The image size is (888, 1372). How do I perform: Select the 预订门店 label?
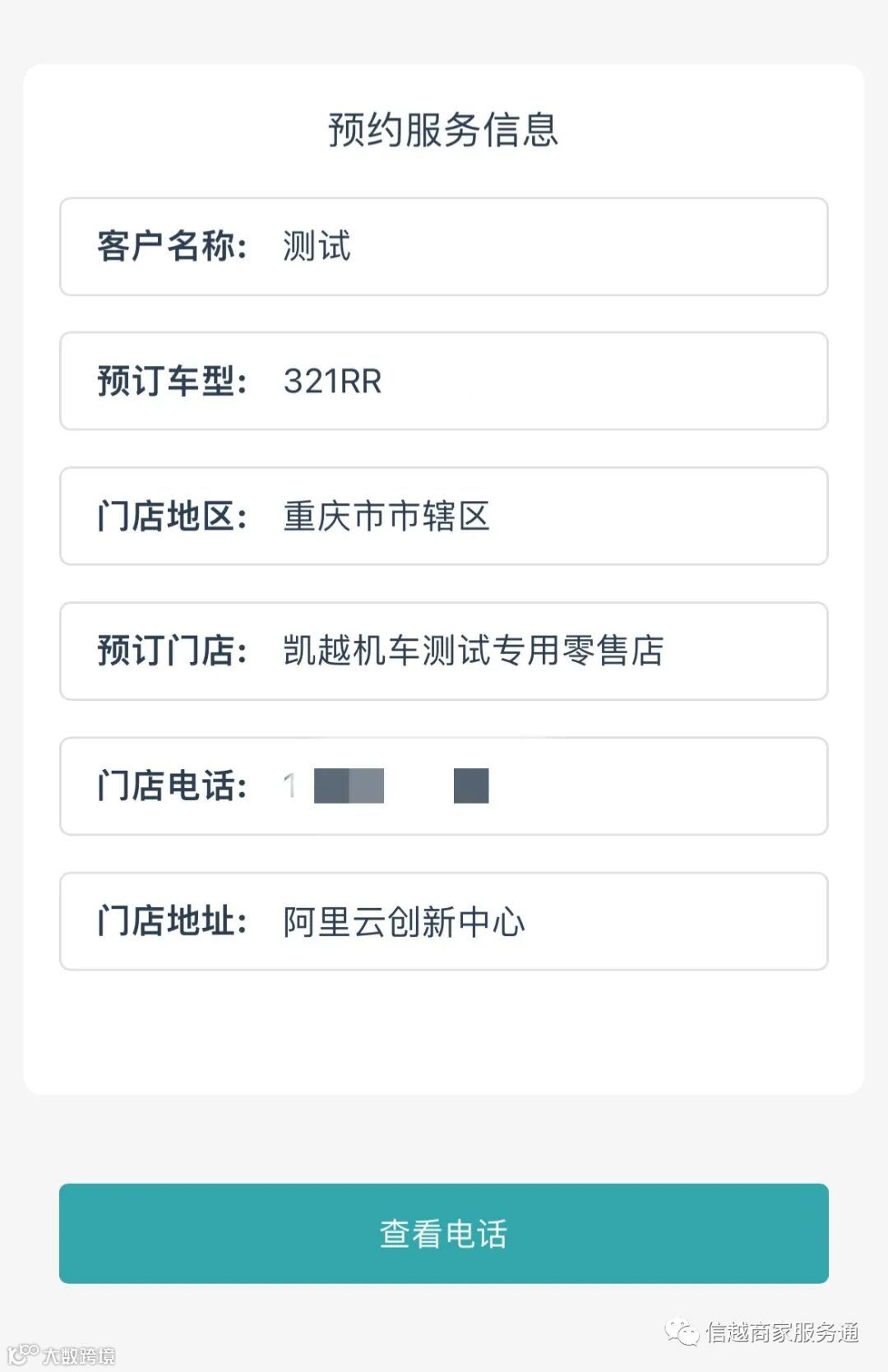[172, 651]
